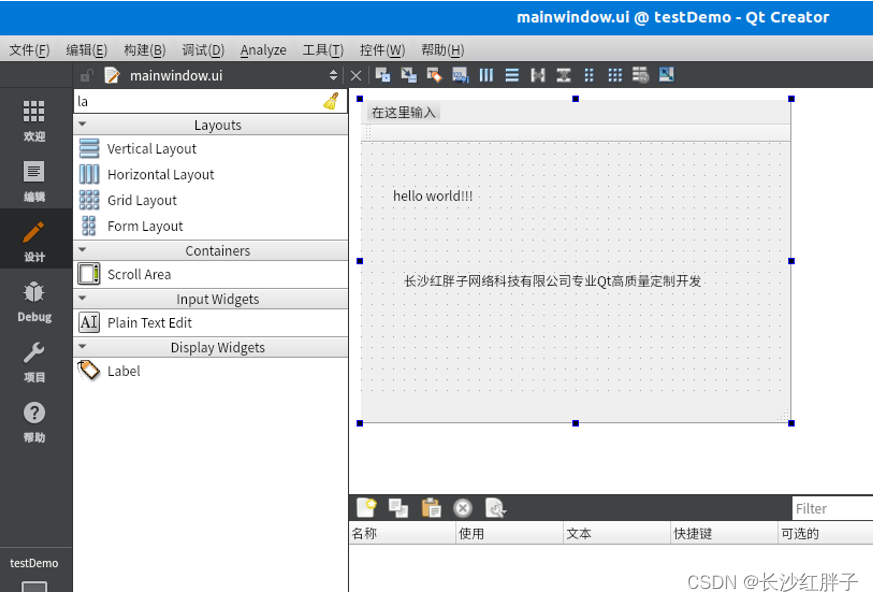Open the Debug mode
The height and width of the screenshot is (601, 873).
tap(34, 301)
